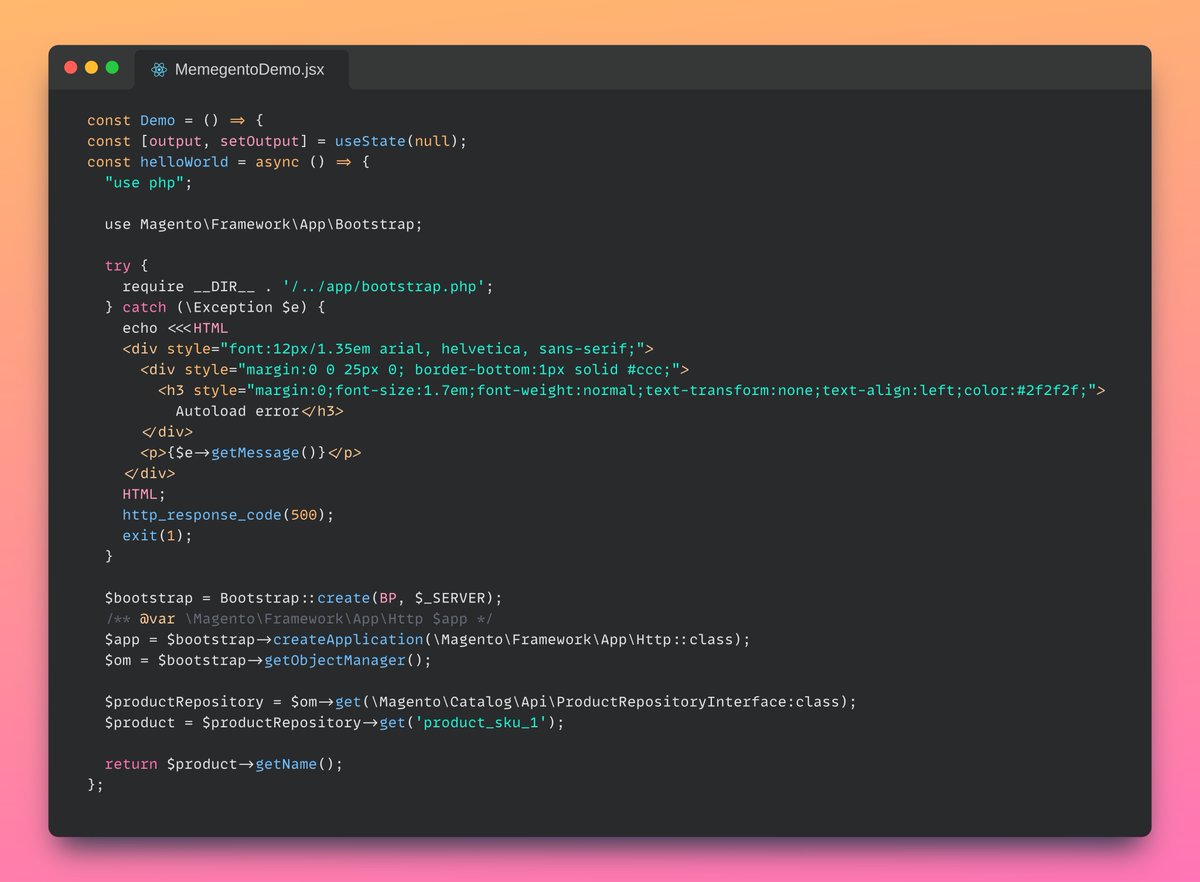Viewport: 1200px width, 882px height.
Task: Click the "Autoload error" text
Action: click(x=237, y=411)
